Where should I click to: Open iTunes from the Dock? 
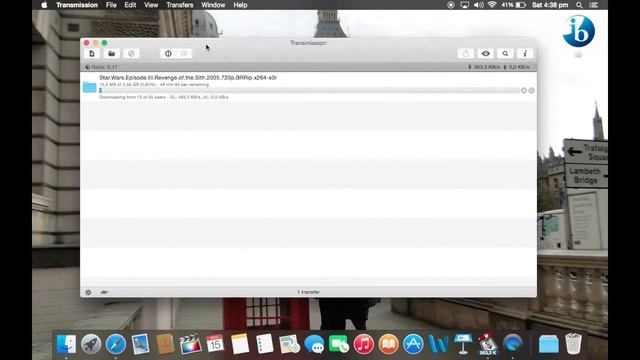[364, 344]
